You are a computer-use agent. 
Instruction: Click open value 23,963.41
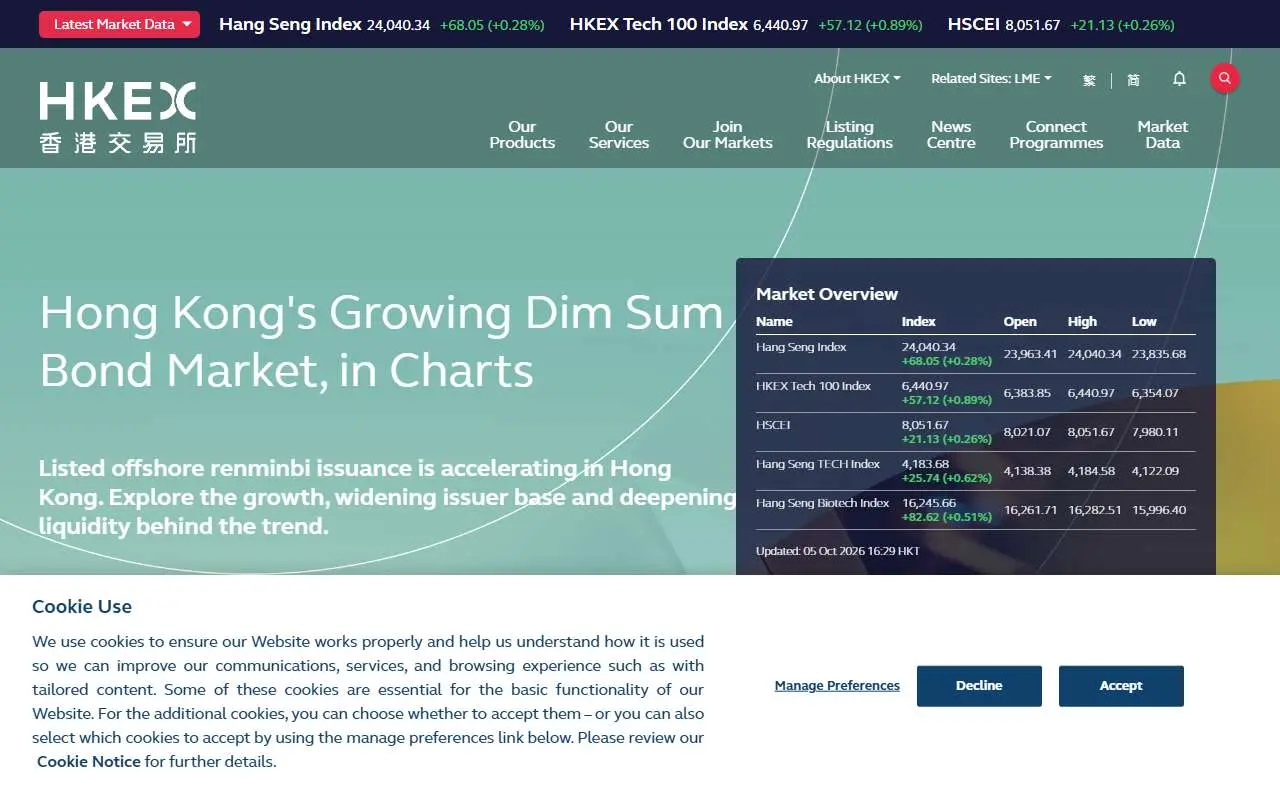click(1030, 354)
